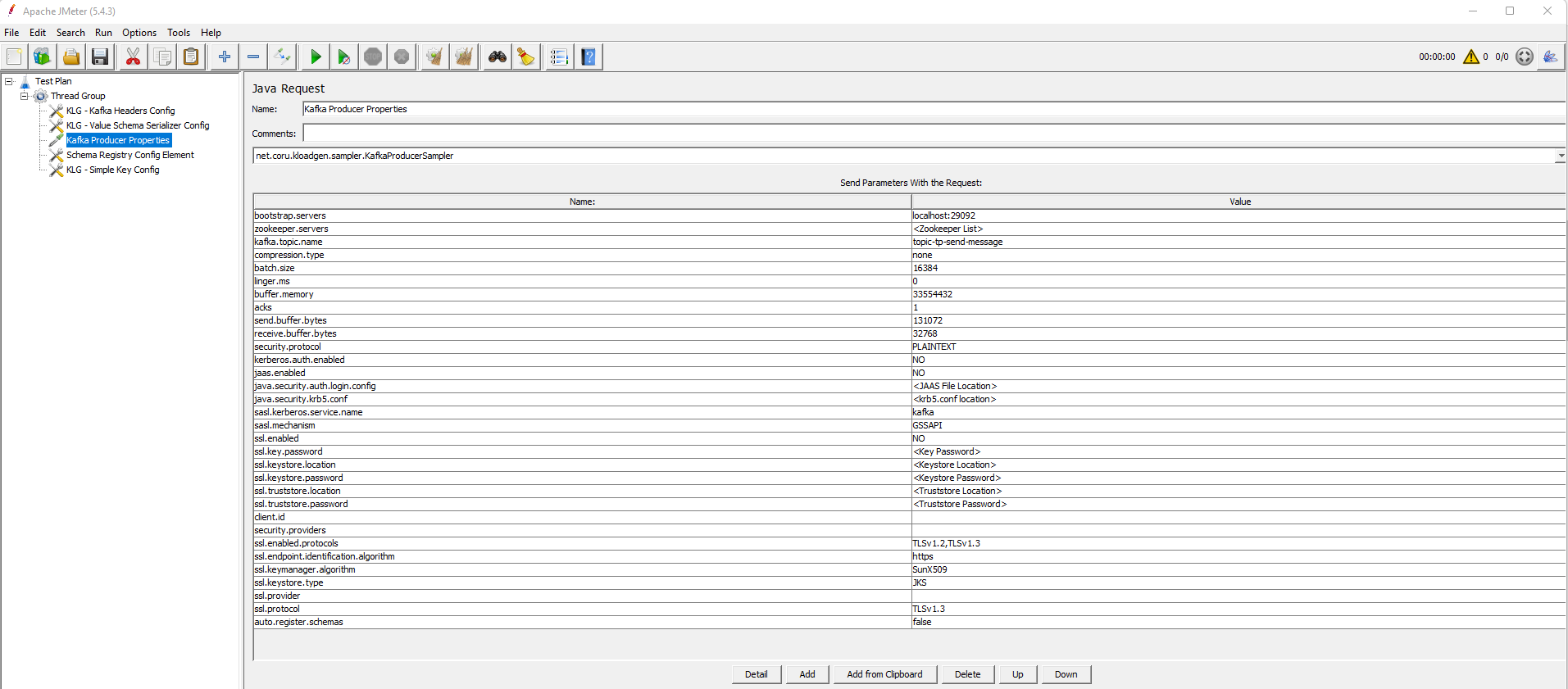The width and height of the screenshot is (1568, 689).
Task: Click the GSSAPI sasl.mechanism value
Action: 1238,425
